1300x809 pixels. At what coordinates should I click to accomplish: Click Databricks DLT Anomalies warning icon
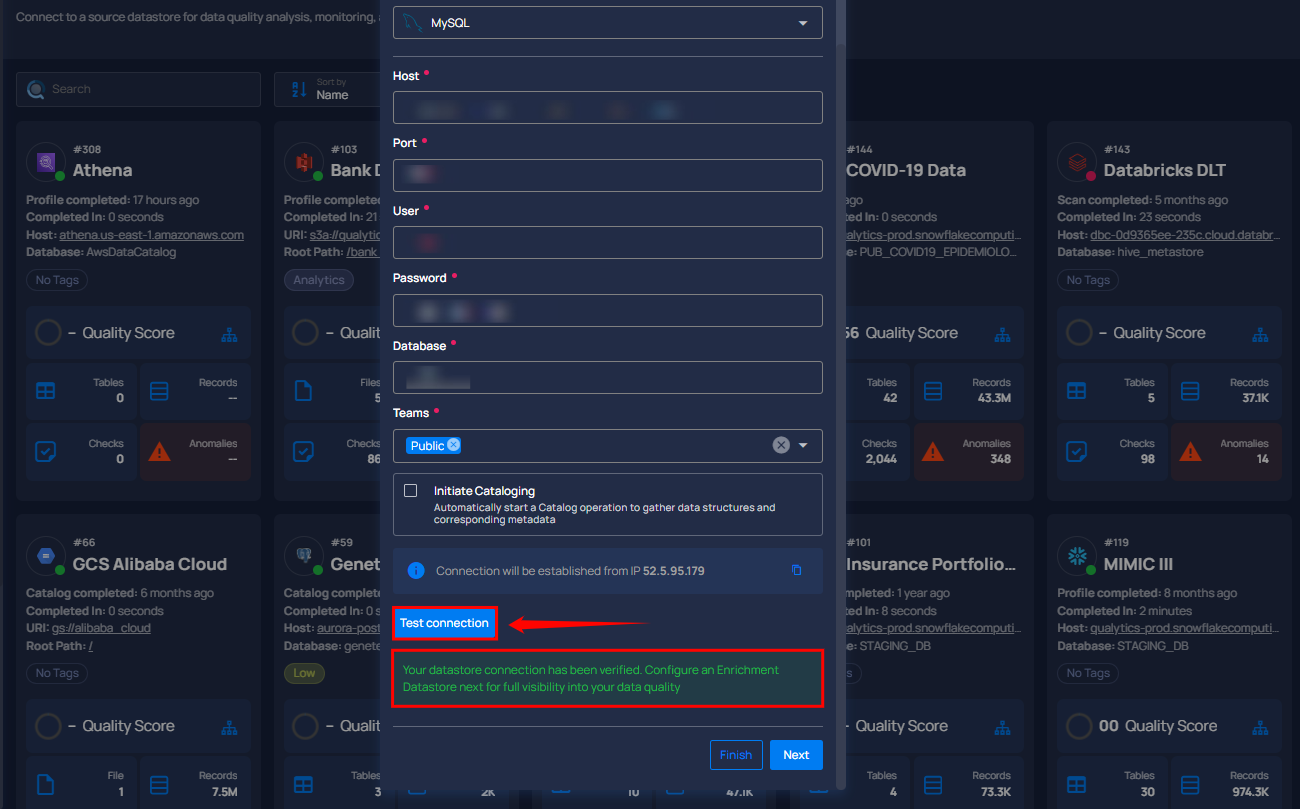(1190, 452)
